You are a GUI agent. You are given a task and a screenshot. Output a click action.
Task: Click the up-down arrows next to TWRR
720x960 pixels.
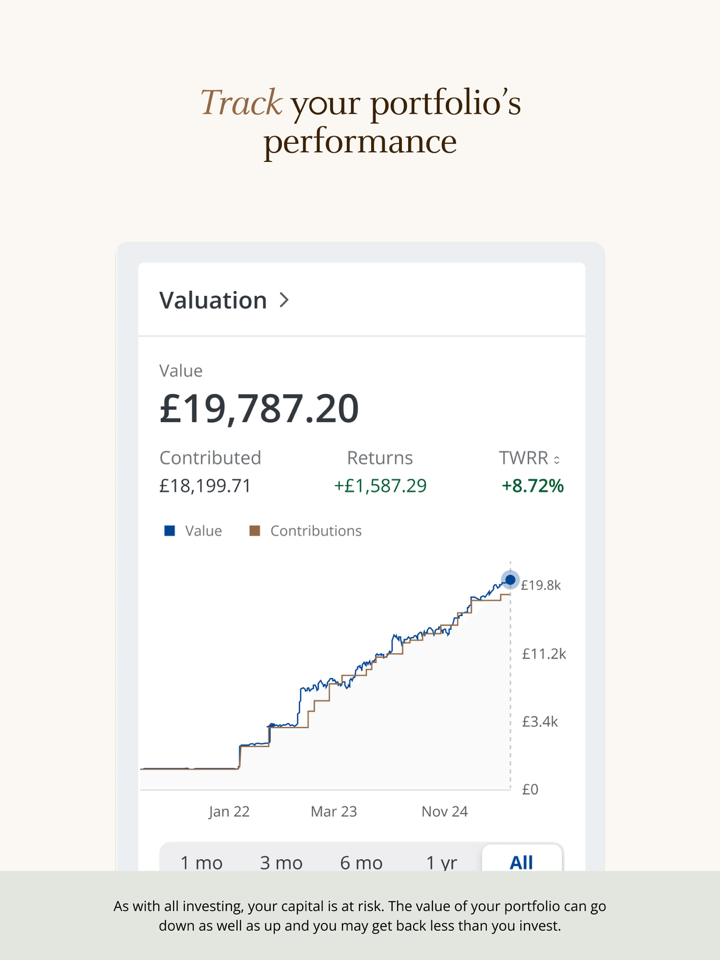[557, 460]
